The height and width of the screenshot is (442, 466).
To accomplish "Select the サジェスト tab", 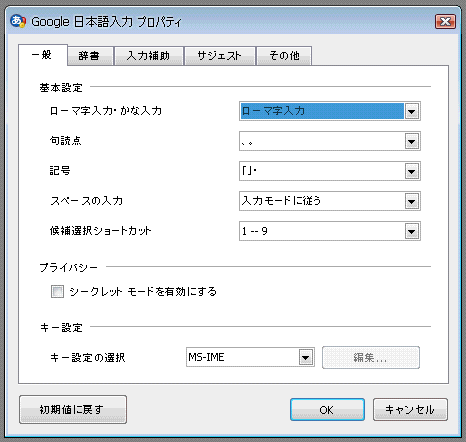I will [x=219, y=56].
